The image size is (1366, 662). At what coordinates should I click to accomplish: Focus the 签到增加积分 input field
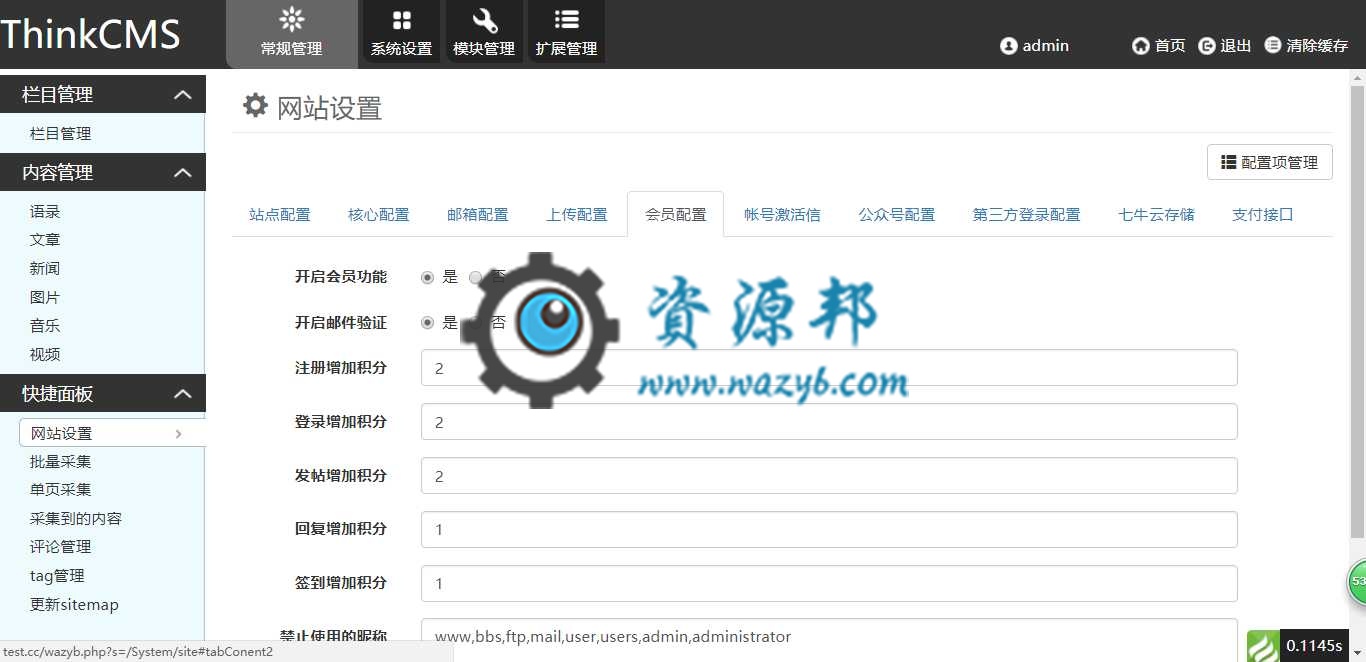point(829,584)
